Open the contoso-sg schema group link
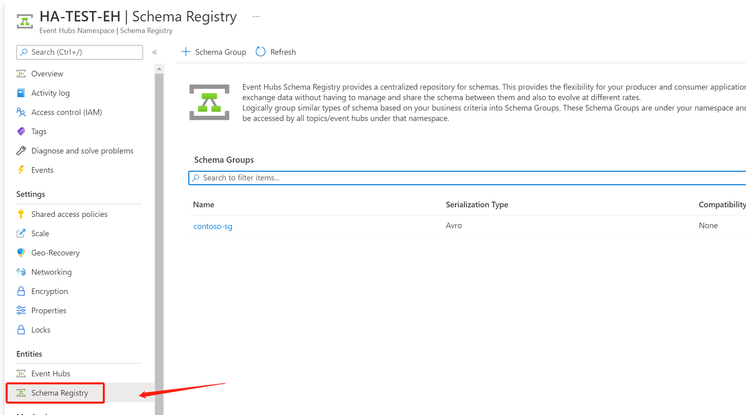Viewport: 746px width, 415px height. (x=213, y=226)
